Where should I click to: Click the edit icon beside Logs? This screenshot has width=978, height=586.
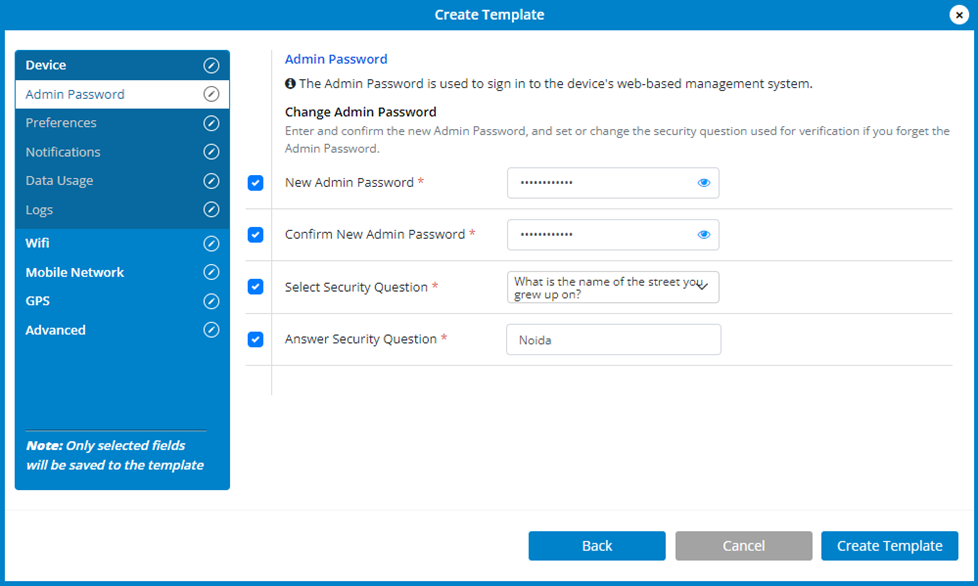(211, 210)
